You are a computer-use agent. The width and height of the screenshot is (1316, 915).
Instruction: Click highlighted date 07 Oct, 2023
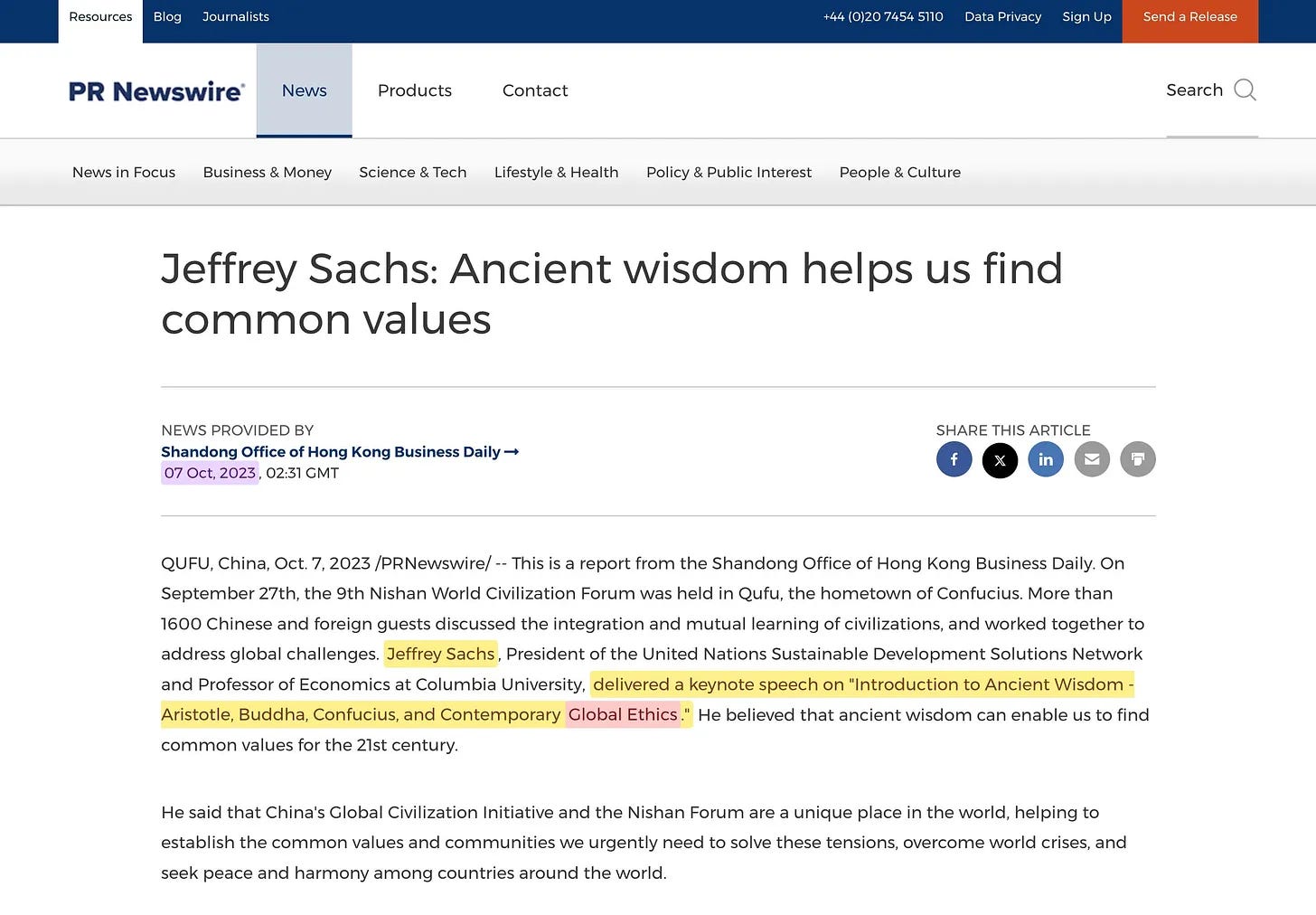[x=210, y=473]
